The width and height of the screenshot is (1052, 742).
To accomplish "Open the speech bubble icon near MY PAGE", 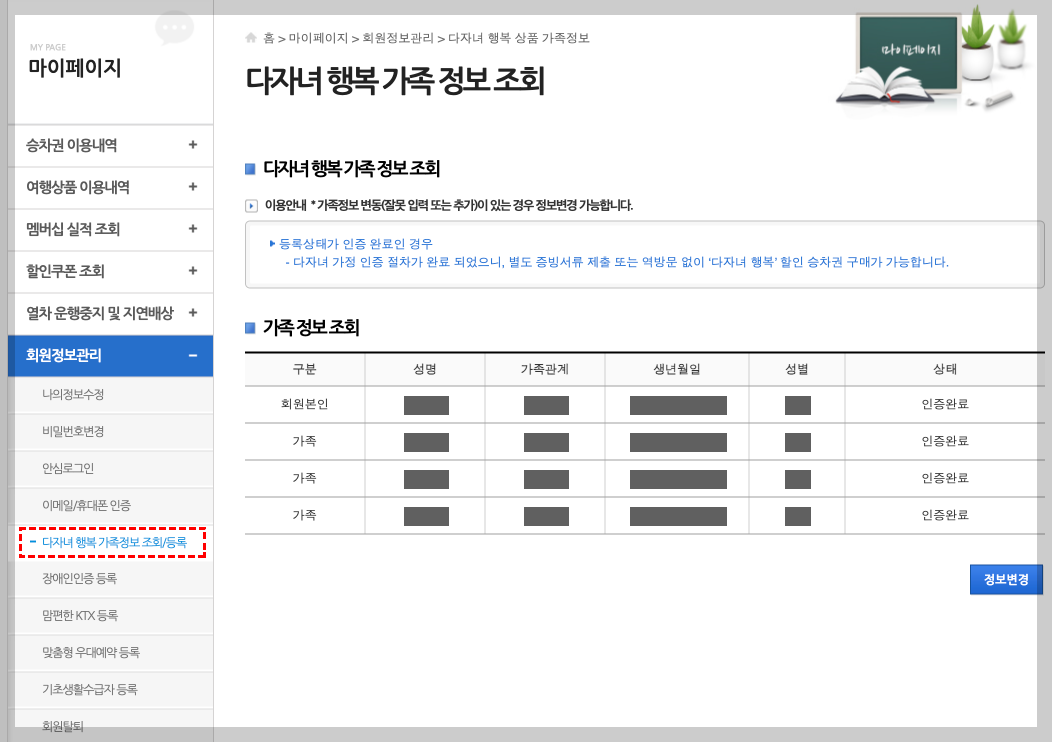I will pyautogui.click(x=174, y=28).
